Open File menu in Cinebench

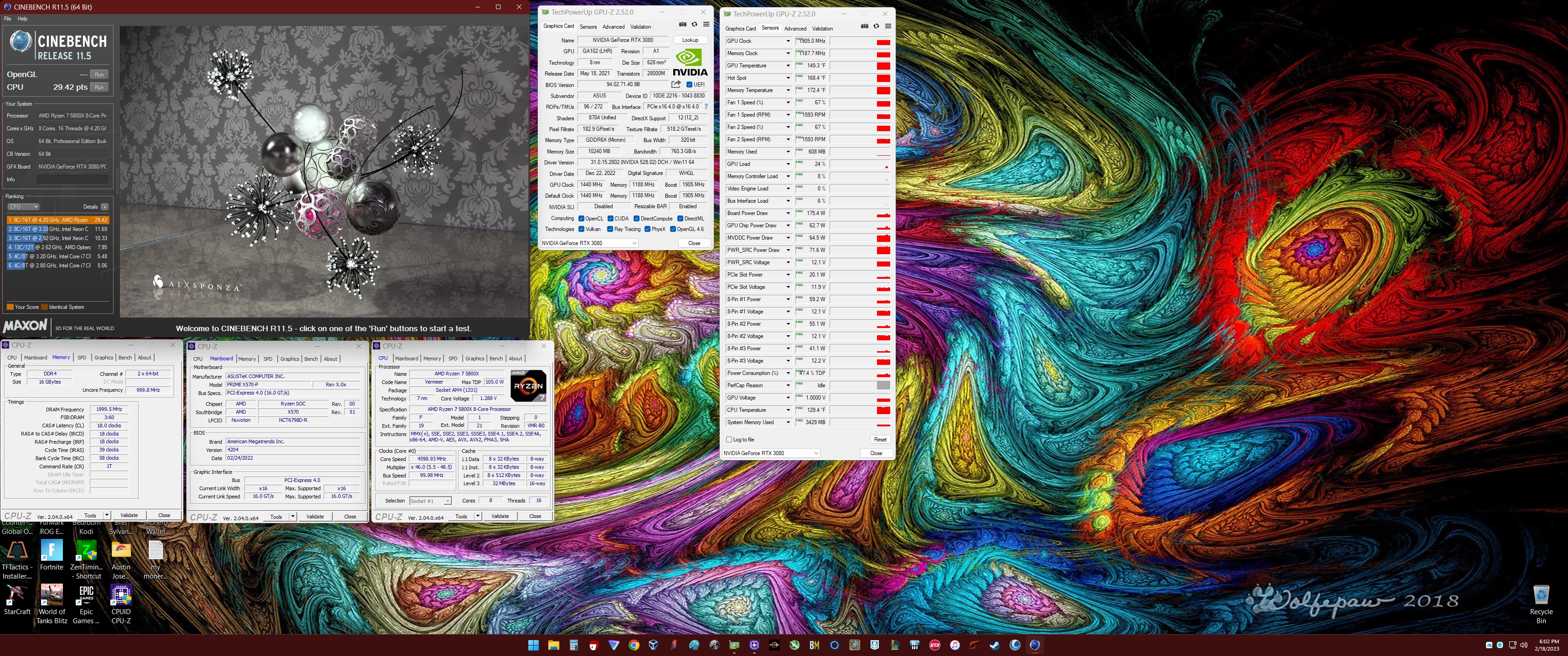(x=7, y=19)
